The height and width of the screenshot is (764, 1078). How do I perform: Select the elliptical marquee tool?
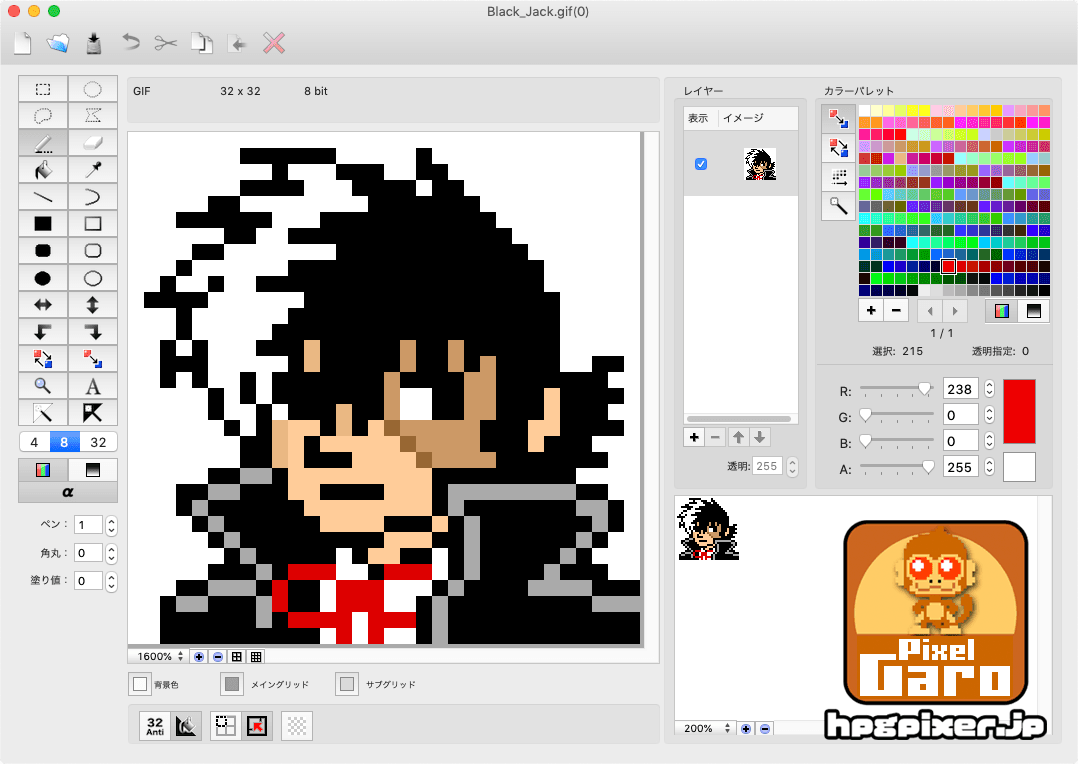[x=93, y=89]
